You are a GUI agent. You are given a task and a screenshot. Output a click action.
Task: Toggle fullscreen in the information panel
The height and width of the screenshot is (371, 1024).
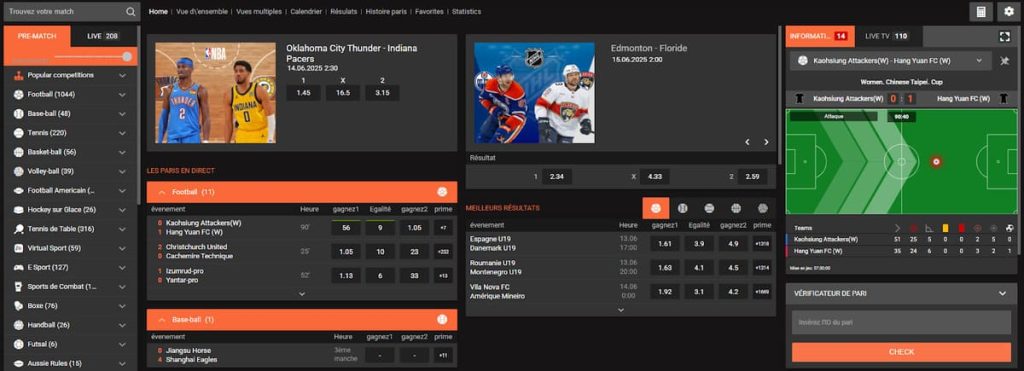pyautogui.click(x=1004, y=37)
